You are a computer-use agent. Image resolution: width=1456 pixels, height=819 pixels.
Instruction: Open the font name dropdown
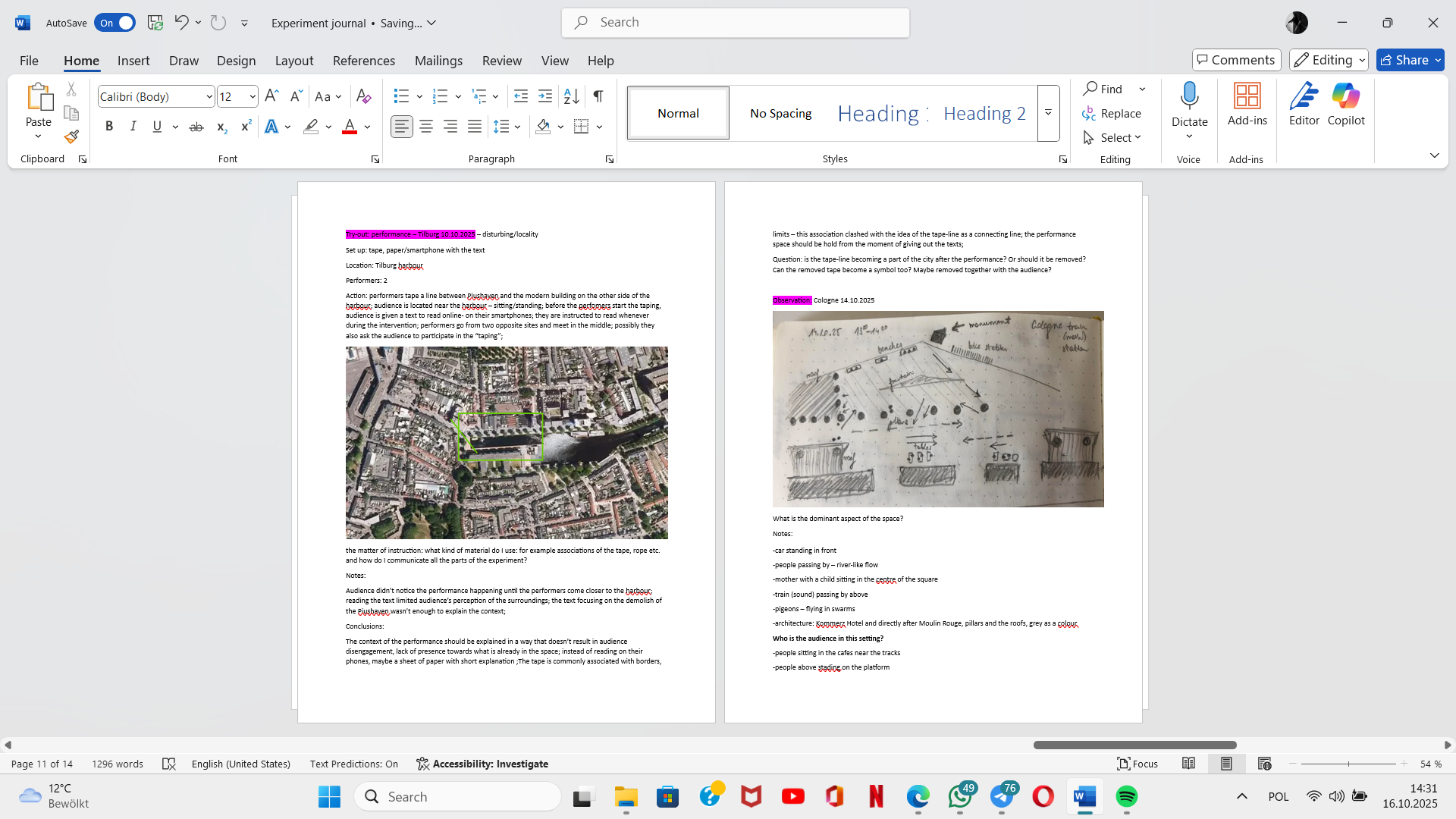click(209, 96)
